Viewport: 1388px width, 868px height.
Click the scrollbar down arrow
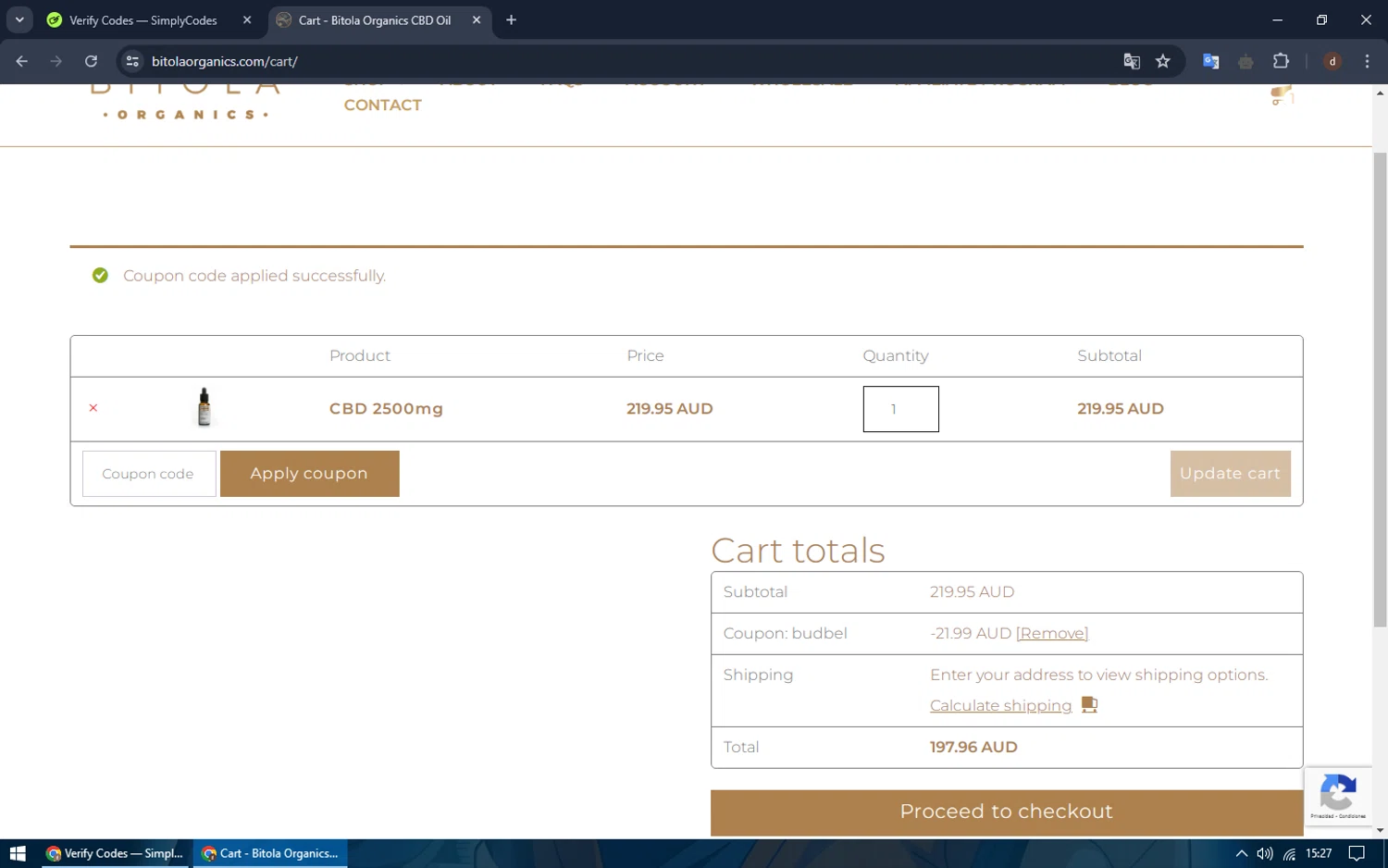pyautogui.click(x=1380, y=831)
